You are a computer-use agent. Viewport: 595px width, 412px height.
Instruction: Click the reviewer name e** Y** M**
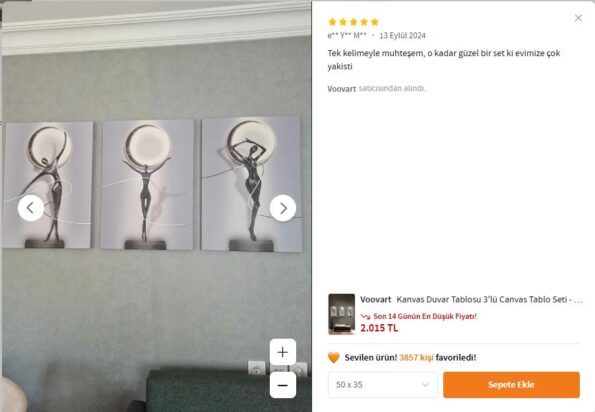pyautogui.click(x=347, y=35)
